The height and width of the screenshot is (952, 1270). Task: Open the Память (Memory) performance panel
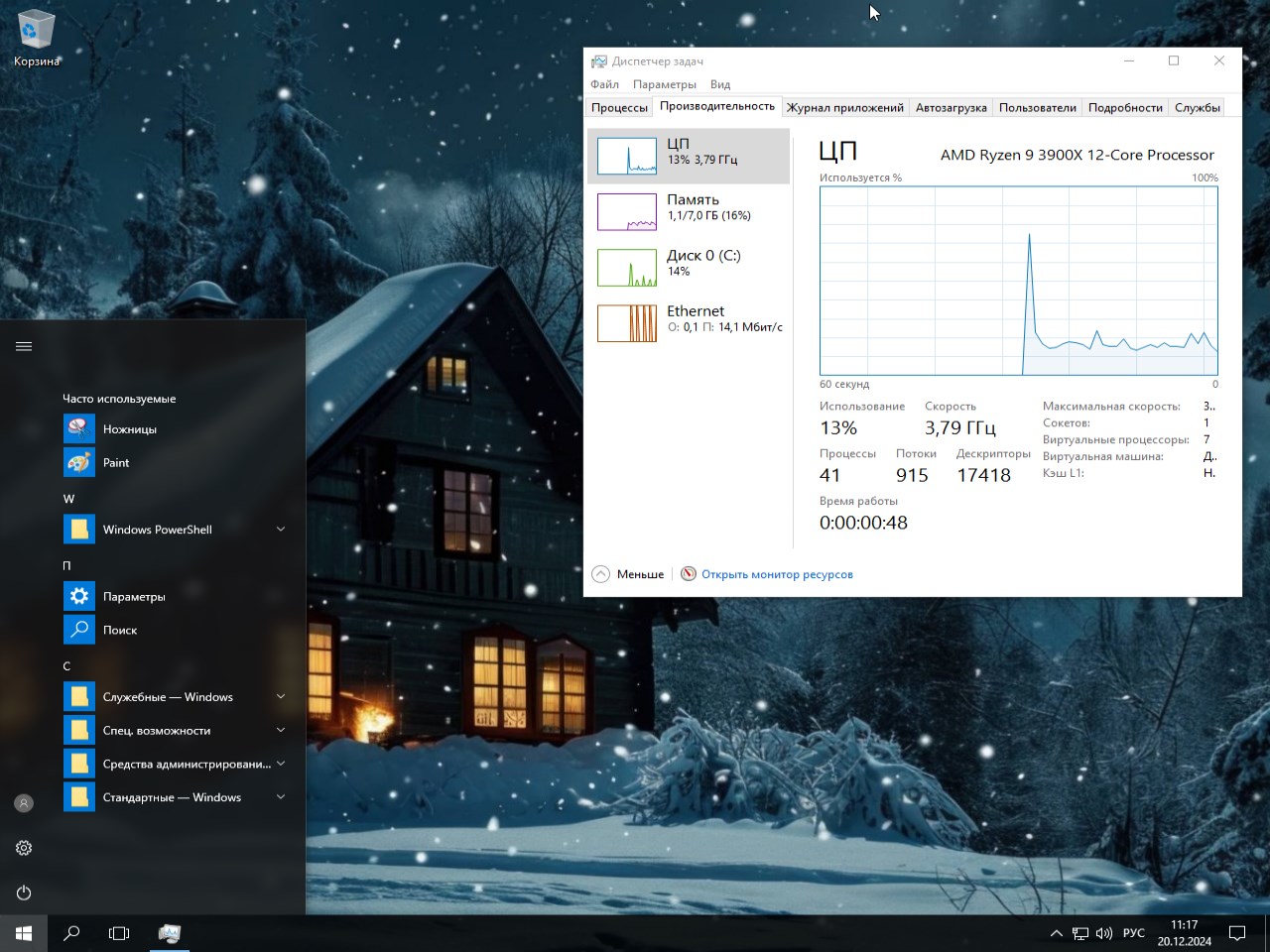pyautogui.click(x=690, y=210)
